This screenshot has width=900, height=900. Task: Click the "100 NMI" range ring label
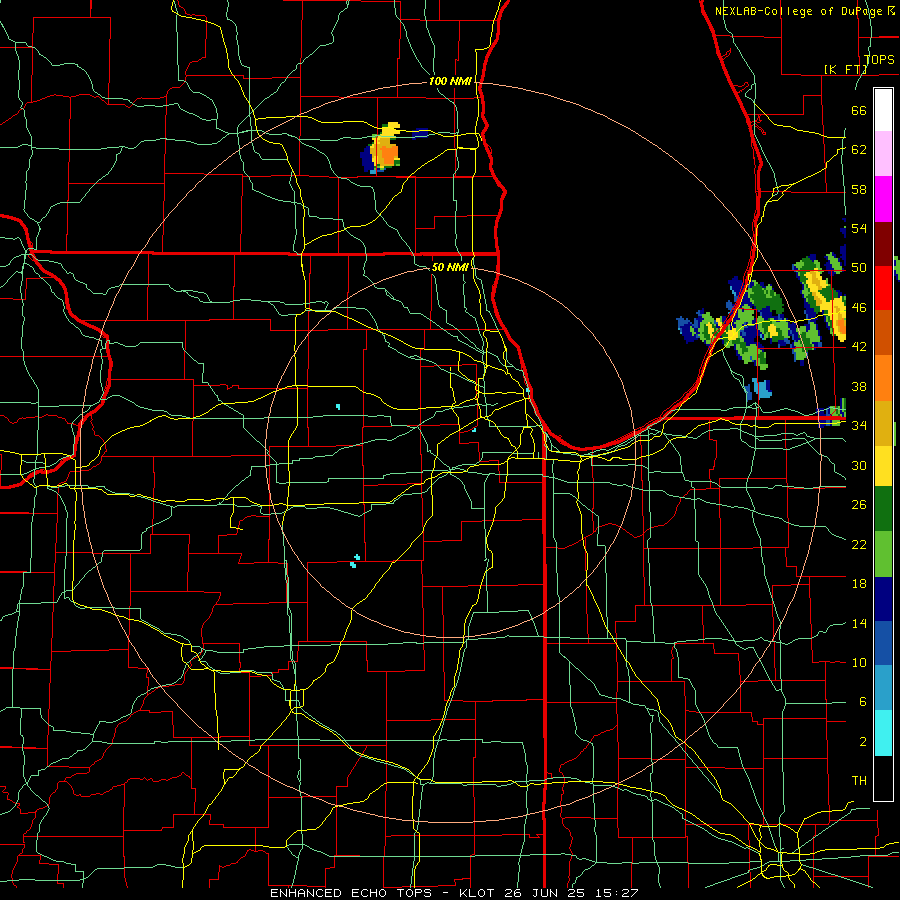tap(450, 82)
